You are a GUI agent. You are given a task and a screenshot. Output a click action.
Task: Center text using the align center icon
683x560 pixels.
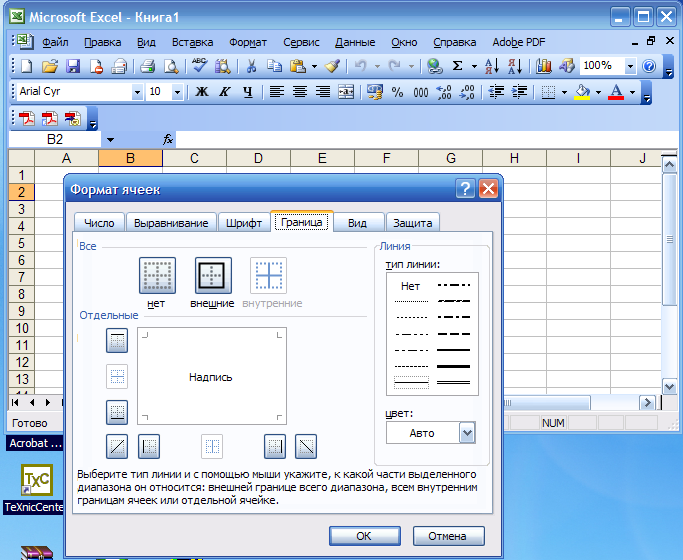pos(300,92)
